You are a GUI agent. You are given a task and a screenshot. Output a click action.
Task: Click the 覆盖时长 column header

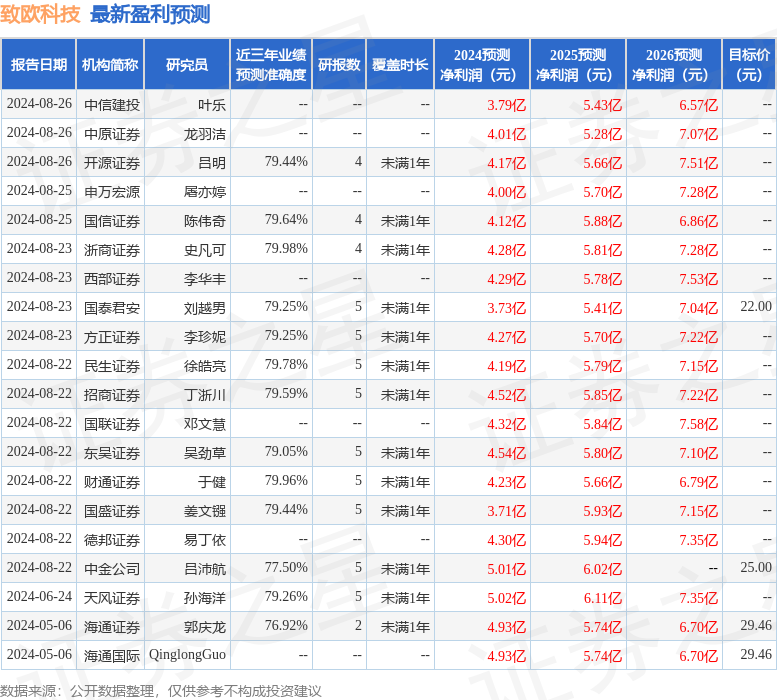[x=400, y=64]
